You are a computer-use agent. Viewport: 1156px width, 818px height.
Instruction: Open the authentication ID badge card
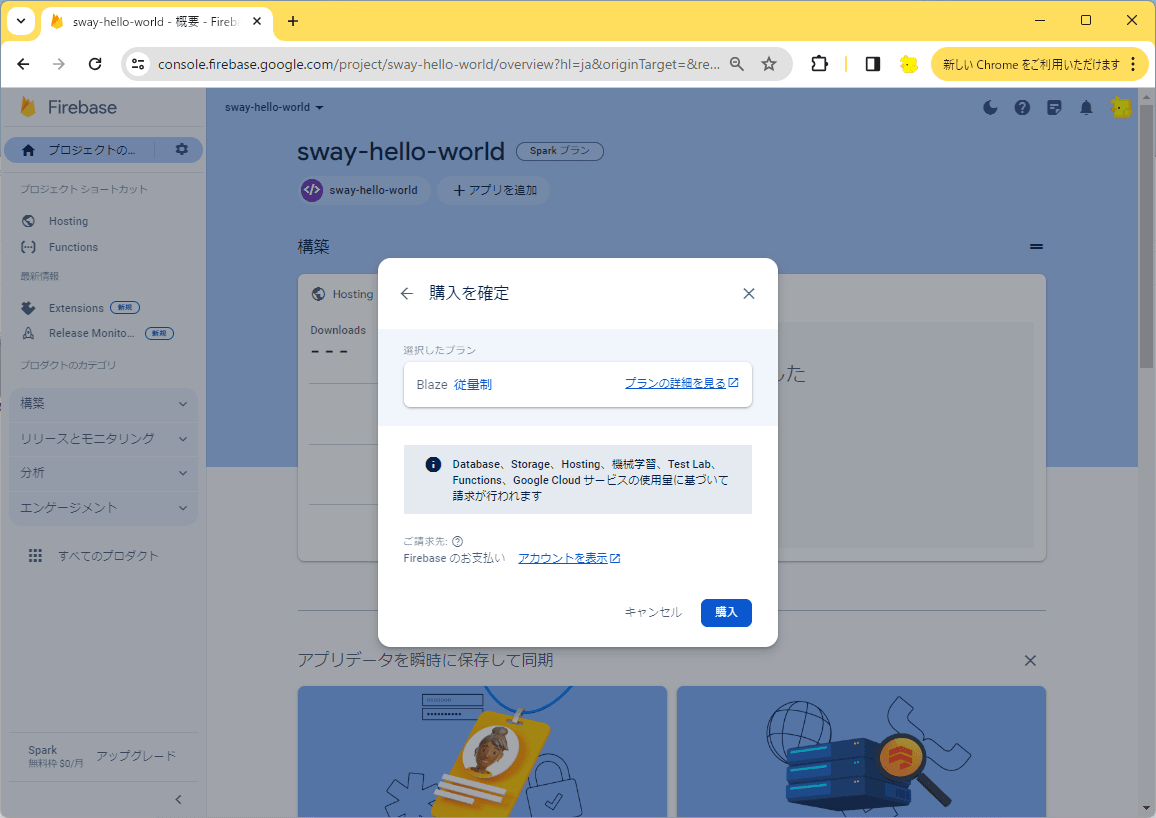click(482, 752)
